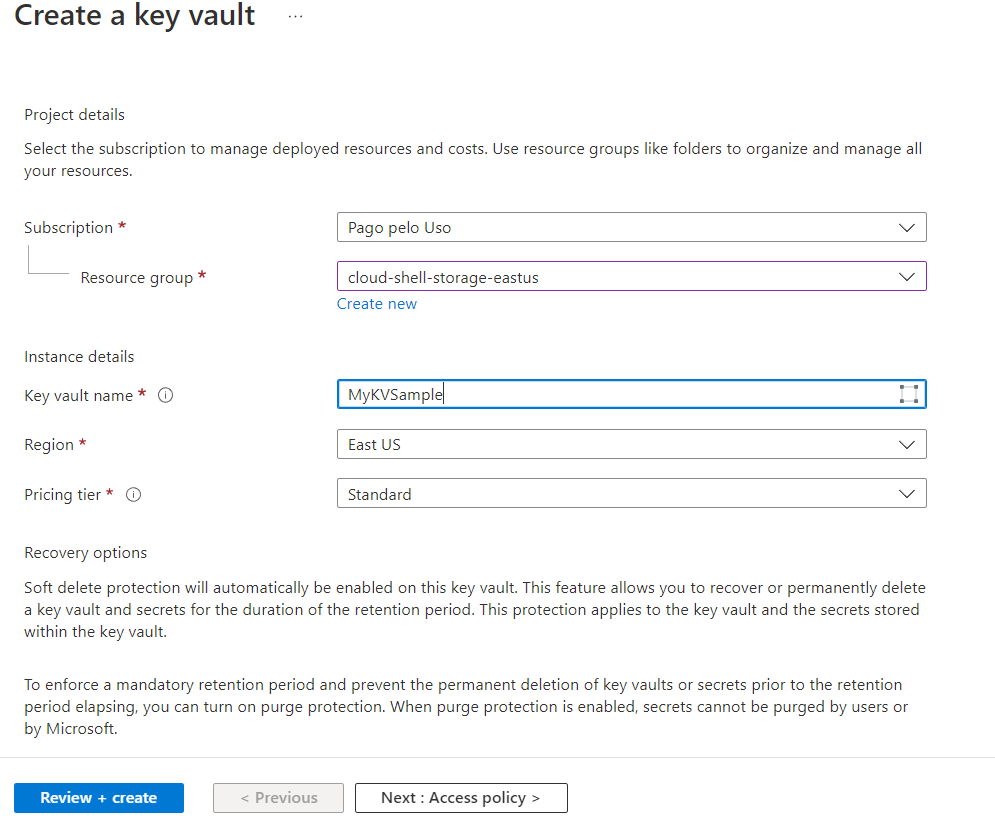Expand the cloud-shell-storage-eastus resource group combo box
This screenshot has width=995, height=835.
[631, 277]
